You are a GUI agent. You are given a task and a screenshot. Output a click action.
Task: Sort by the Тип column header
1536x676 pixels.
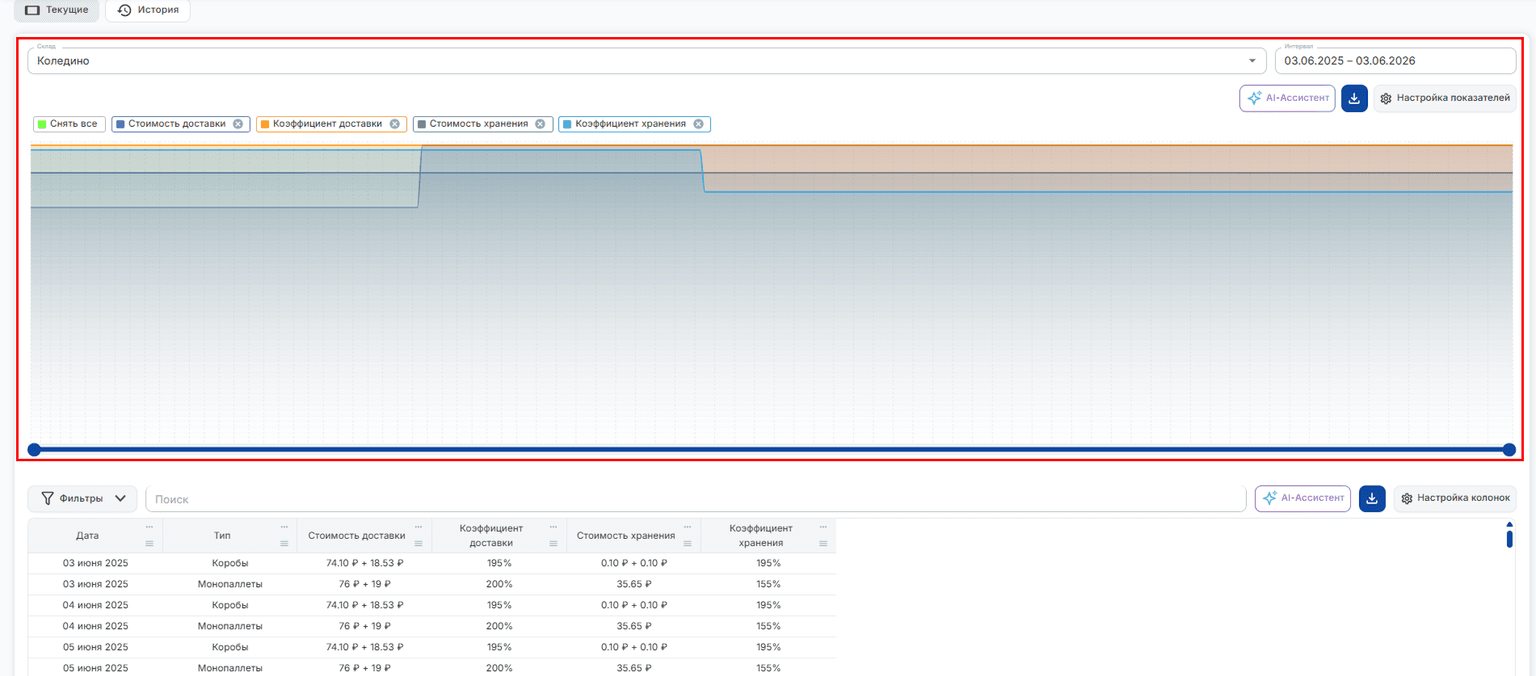[222, 536]
